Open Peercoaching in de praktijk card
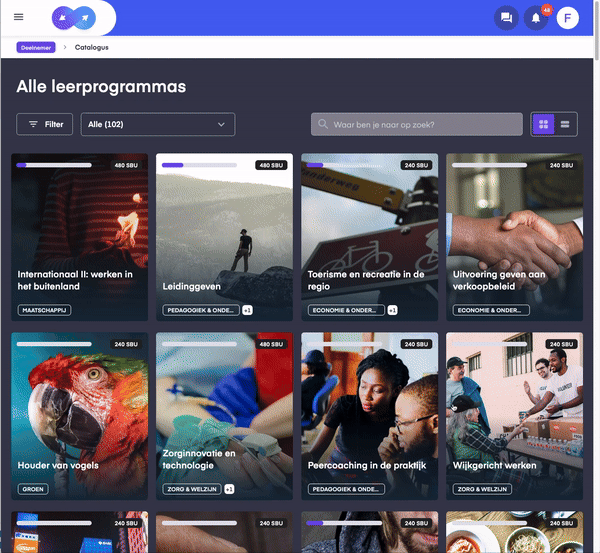 [x=370, y=416]
